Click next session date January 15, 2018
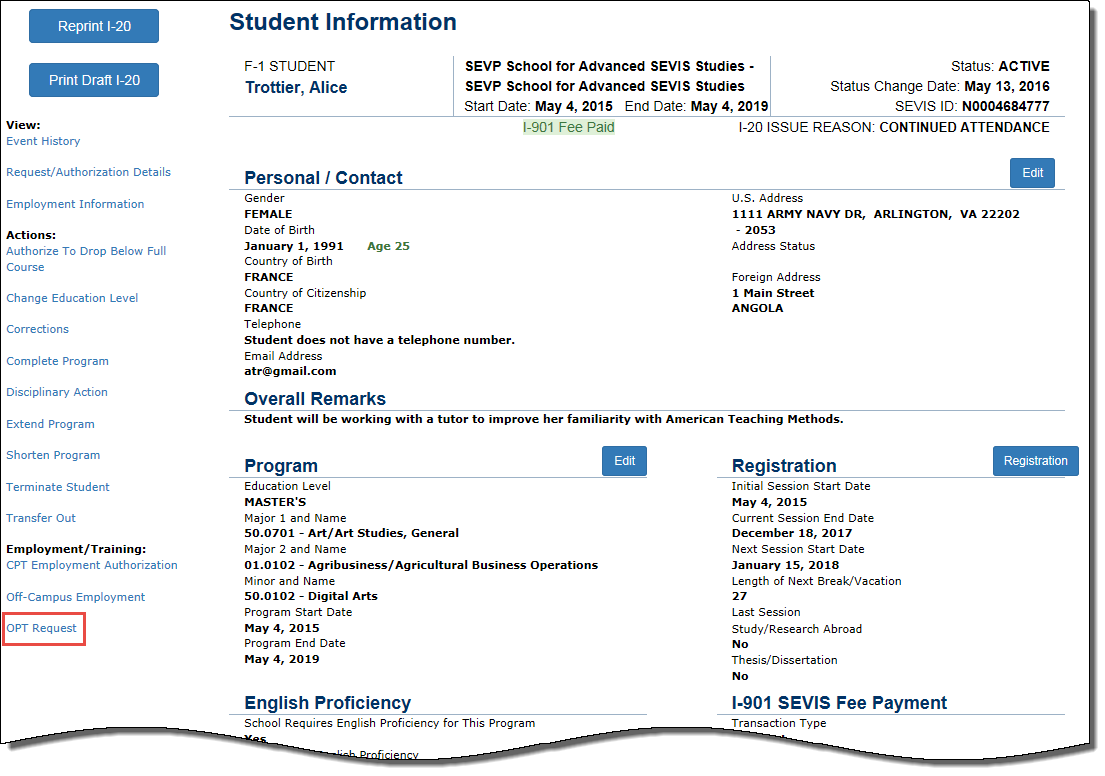This screenshot has width=1105, height=776. tap(785, 565)
